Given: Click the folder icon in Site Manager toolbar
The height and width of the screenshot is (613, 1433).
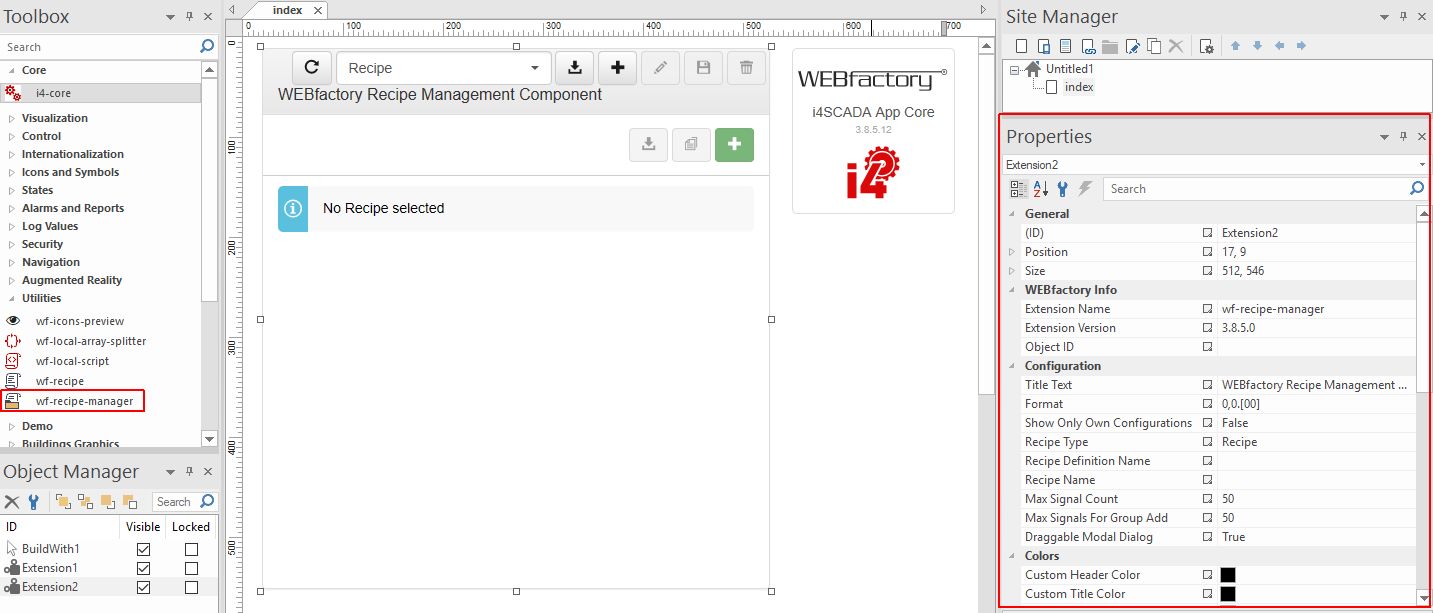Looking at the screenshot, I should coord(1110,46).
